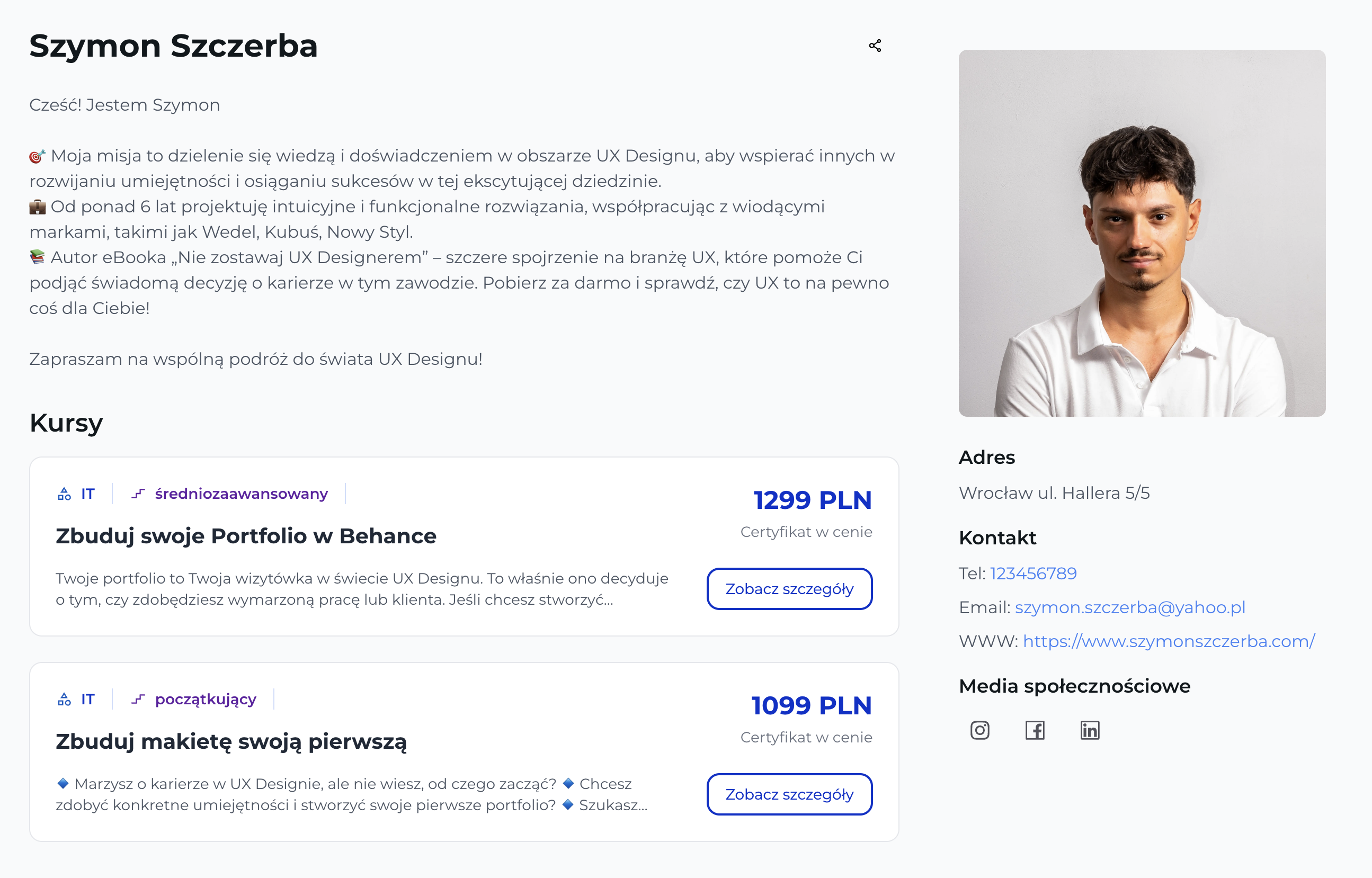Open the Facebook page icon
This screenshot has height=878, width=1372.
click(x=1035, y=730)
